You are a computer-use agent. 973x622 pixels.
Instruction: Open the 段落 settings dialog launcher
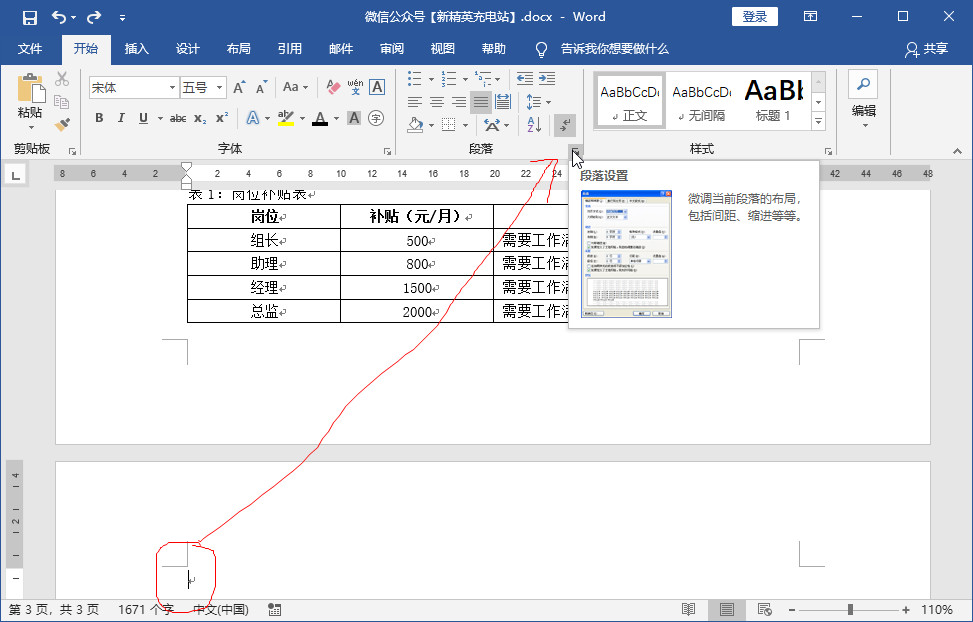pos(575,151)
